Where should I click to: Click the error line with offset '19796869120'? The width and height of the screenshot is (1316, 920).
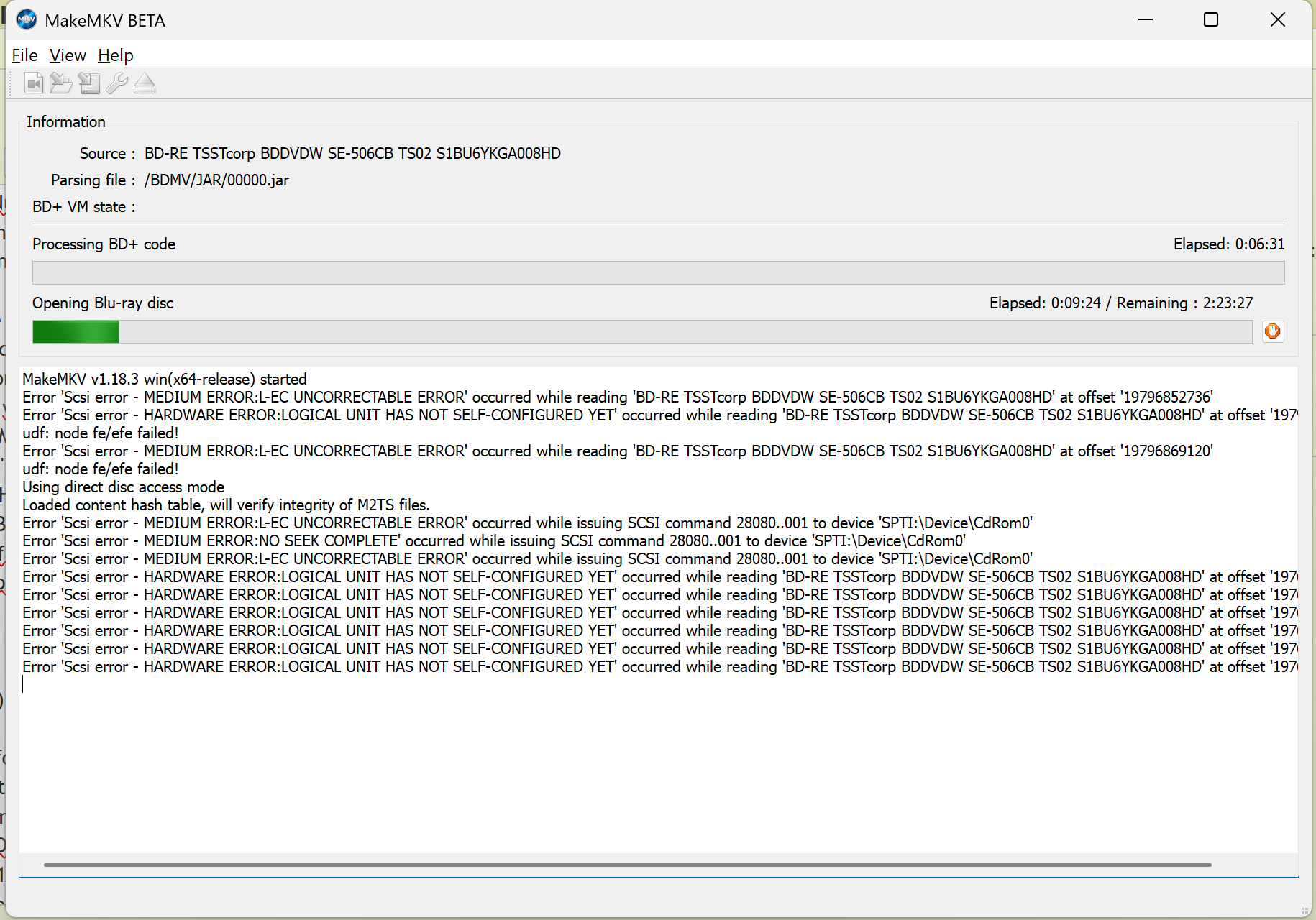618,451
